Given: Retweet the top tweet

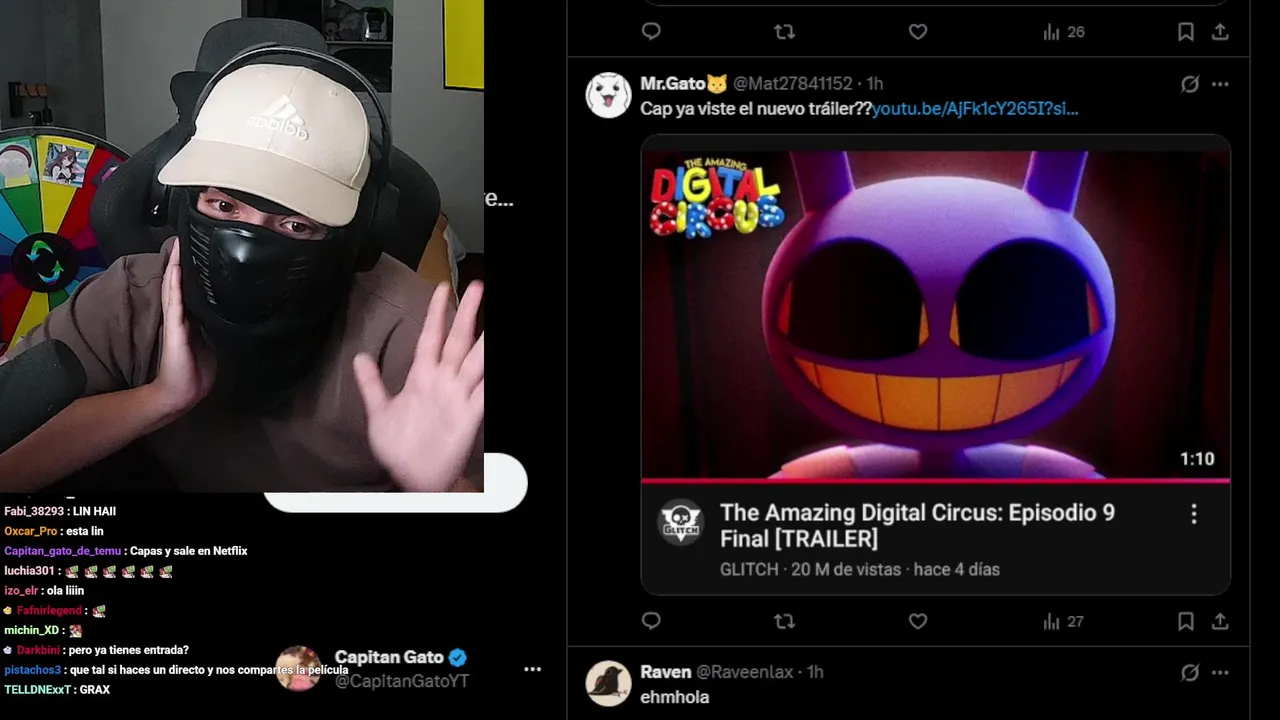Looking at the screenshot, I should 785,32.
